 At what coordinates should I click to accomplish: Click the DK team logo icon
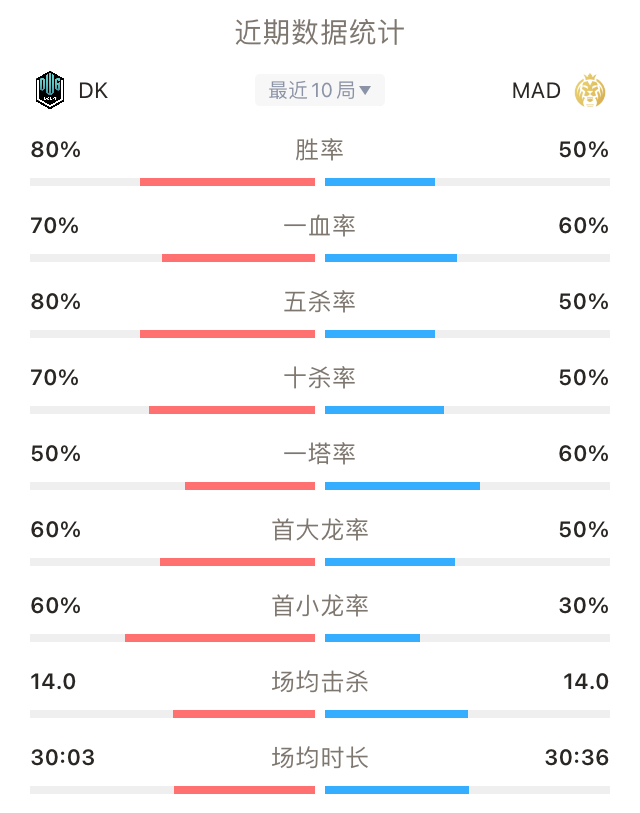click(50, 90)
